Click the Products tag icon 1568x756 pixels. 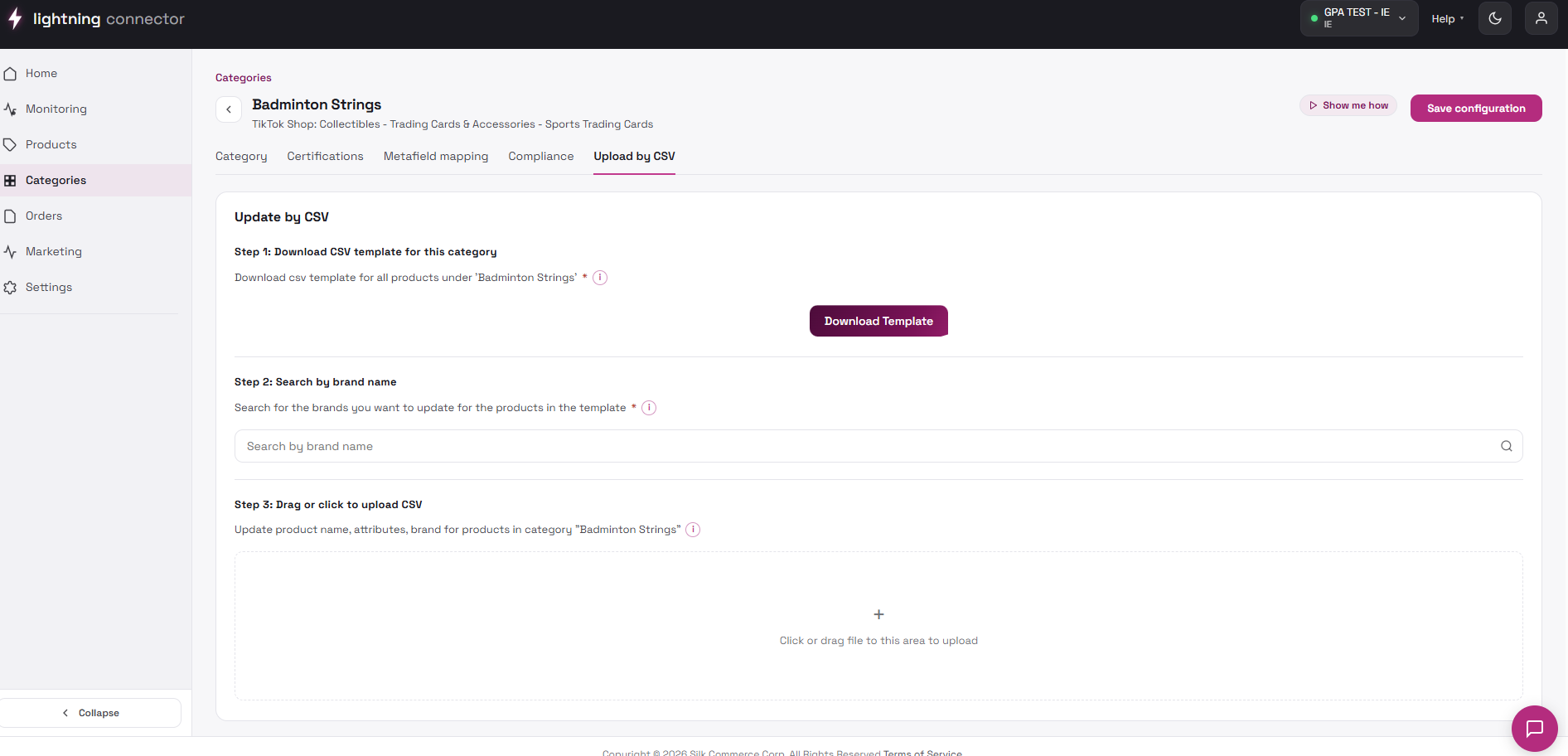tap(10, 145)
